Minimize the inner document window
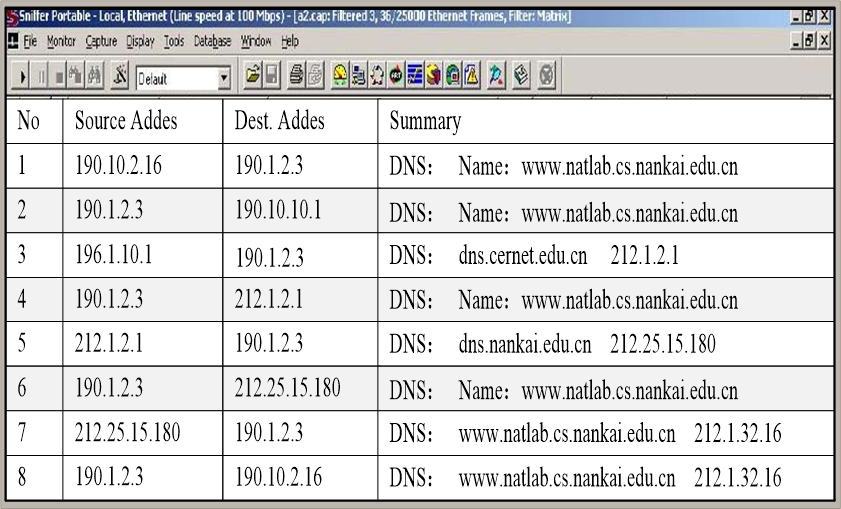841x509 pixels. pos(796,40)
